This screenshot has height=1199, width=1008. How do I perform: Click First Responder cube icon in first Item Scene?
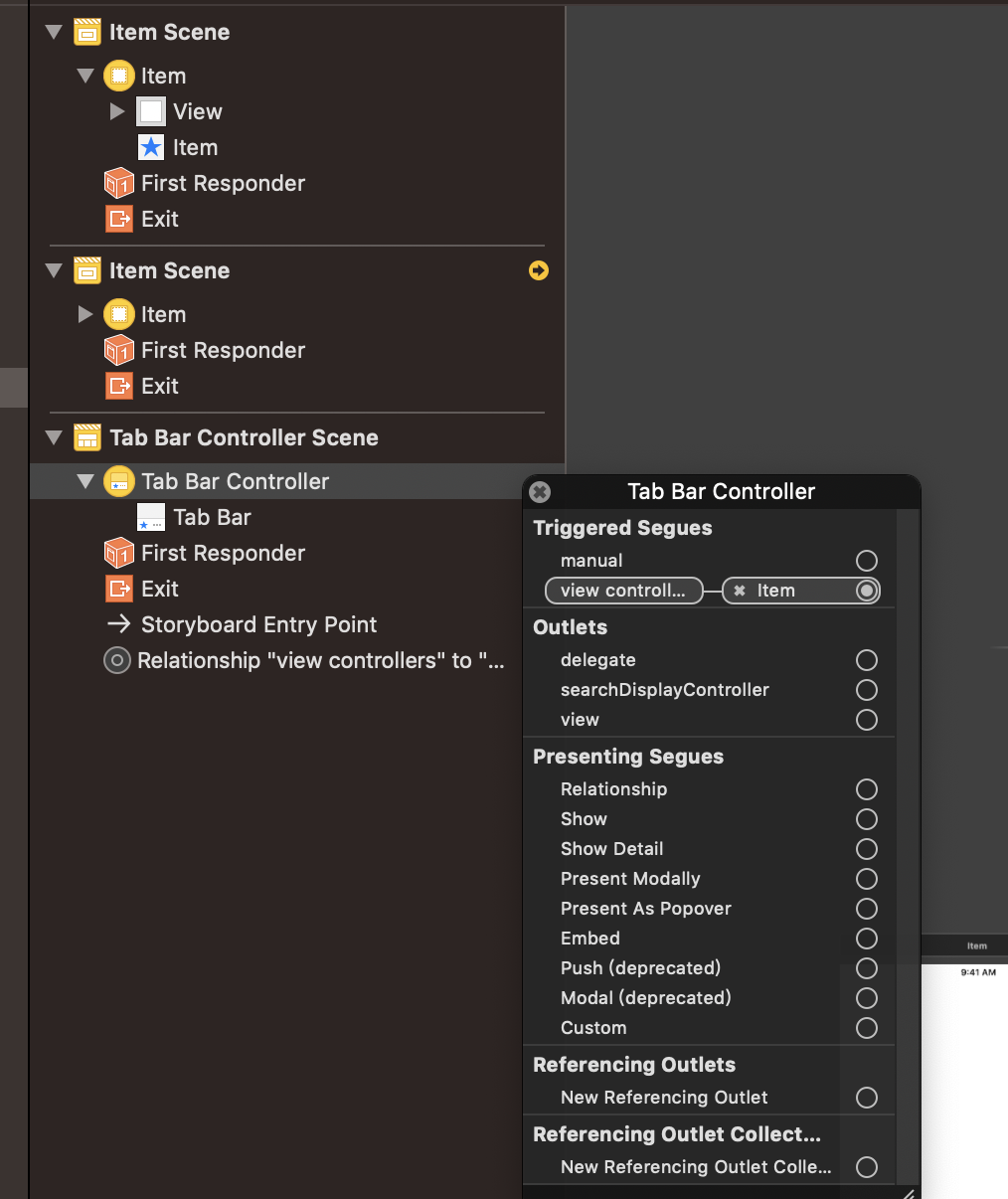click(119, 183)
